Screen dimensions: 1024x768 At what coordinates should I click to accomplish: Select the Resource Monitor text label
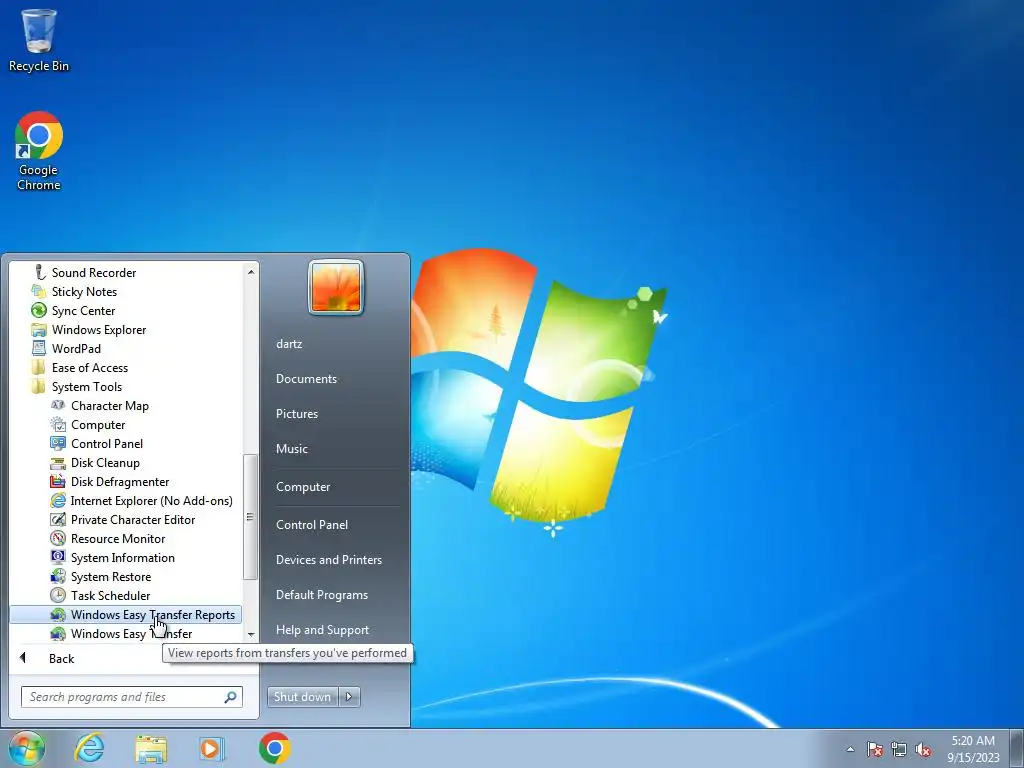[x=118, y=538]
